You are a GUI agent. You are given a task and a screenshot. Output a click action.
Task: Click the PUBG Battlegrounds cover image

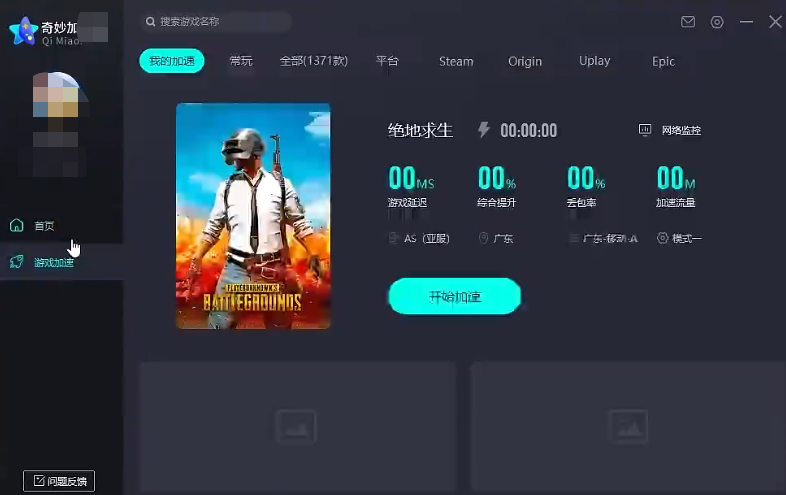click(x=253, y=216)
